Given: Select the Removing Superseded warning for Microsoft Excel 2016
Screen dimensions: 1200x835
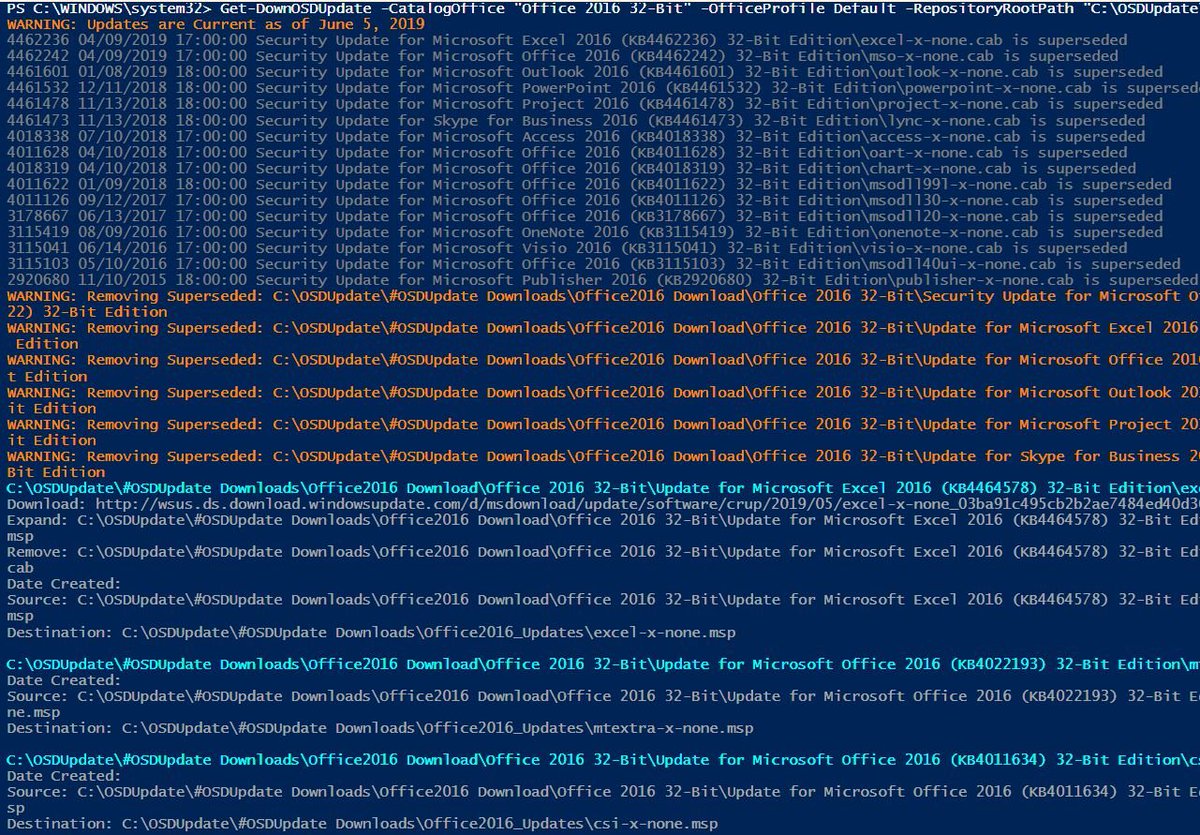Looking at the screenshot, I should [x=603, y=336].
